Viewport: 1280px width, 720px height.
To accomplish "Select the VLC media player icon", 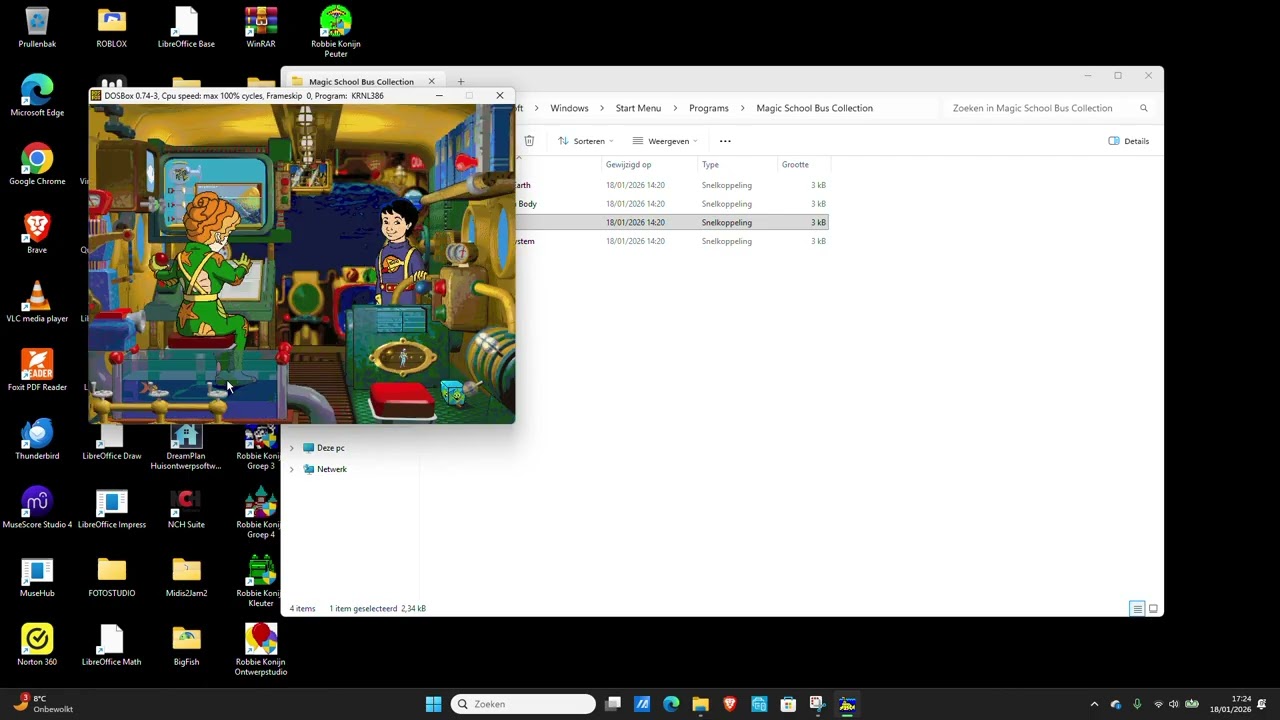I will point(37,303).
